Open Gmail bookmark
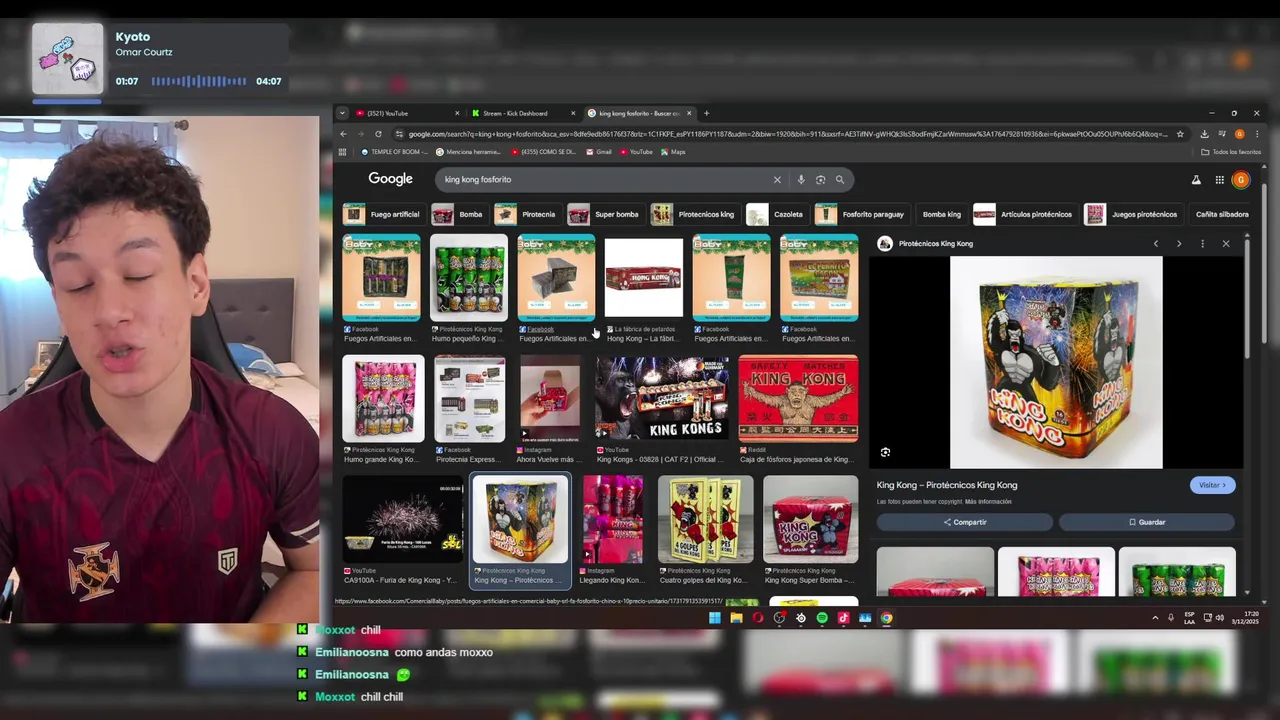Viewport: 1280px width, 720px height. pyautogui.click(x=599, y=152)
